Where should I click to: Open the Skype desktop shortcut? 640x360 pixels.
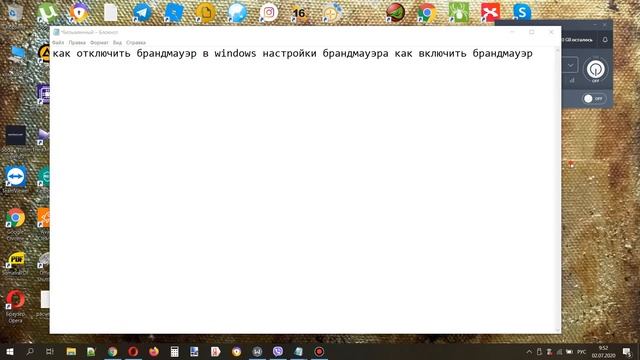tap(522, 12)
